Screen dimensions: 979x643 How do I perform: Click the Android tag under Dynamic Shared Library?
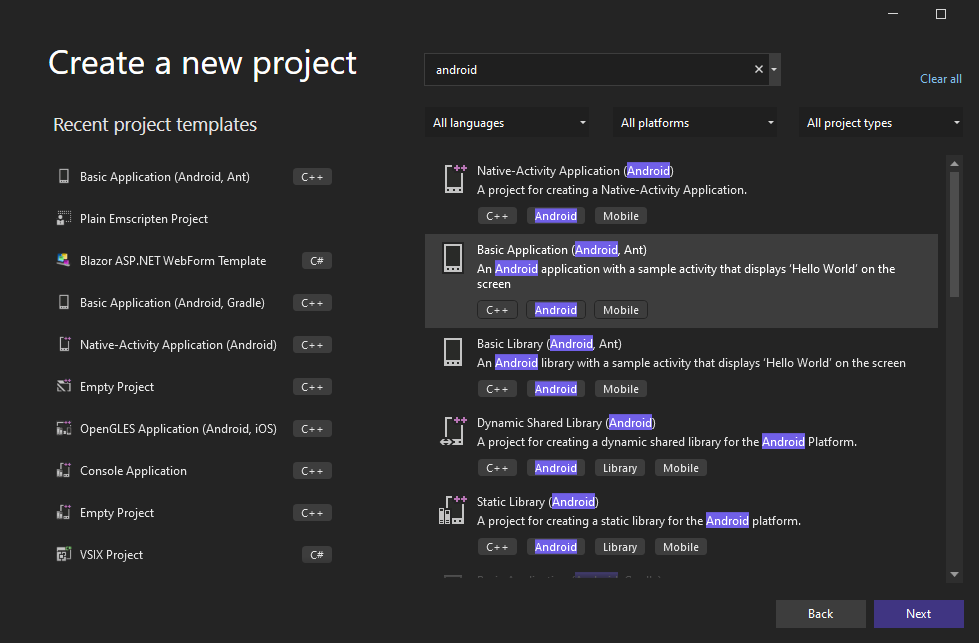tap(556, 468)
